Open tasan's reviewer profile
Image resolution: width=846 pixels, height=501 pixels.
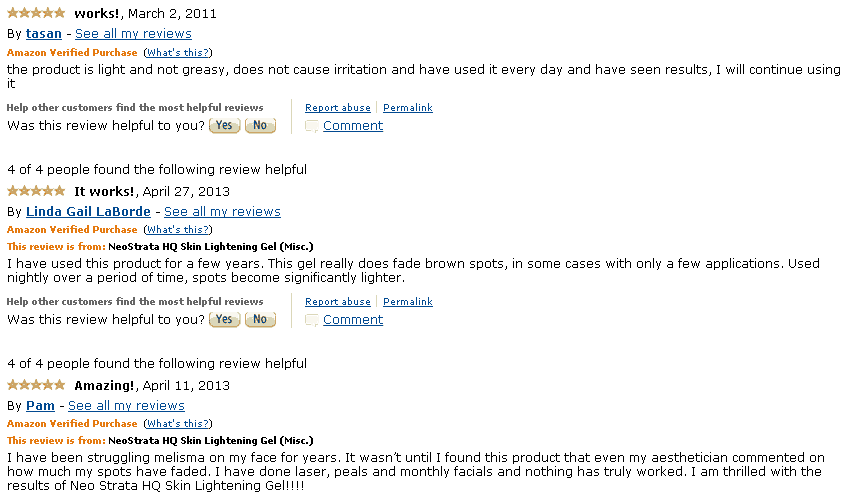click(44, 33)
